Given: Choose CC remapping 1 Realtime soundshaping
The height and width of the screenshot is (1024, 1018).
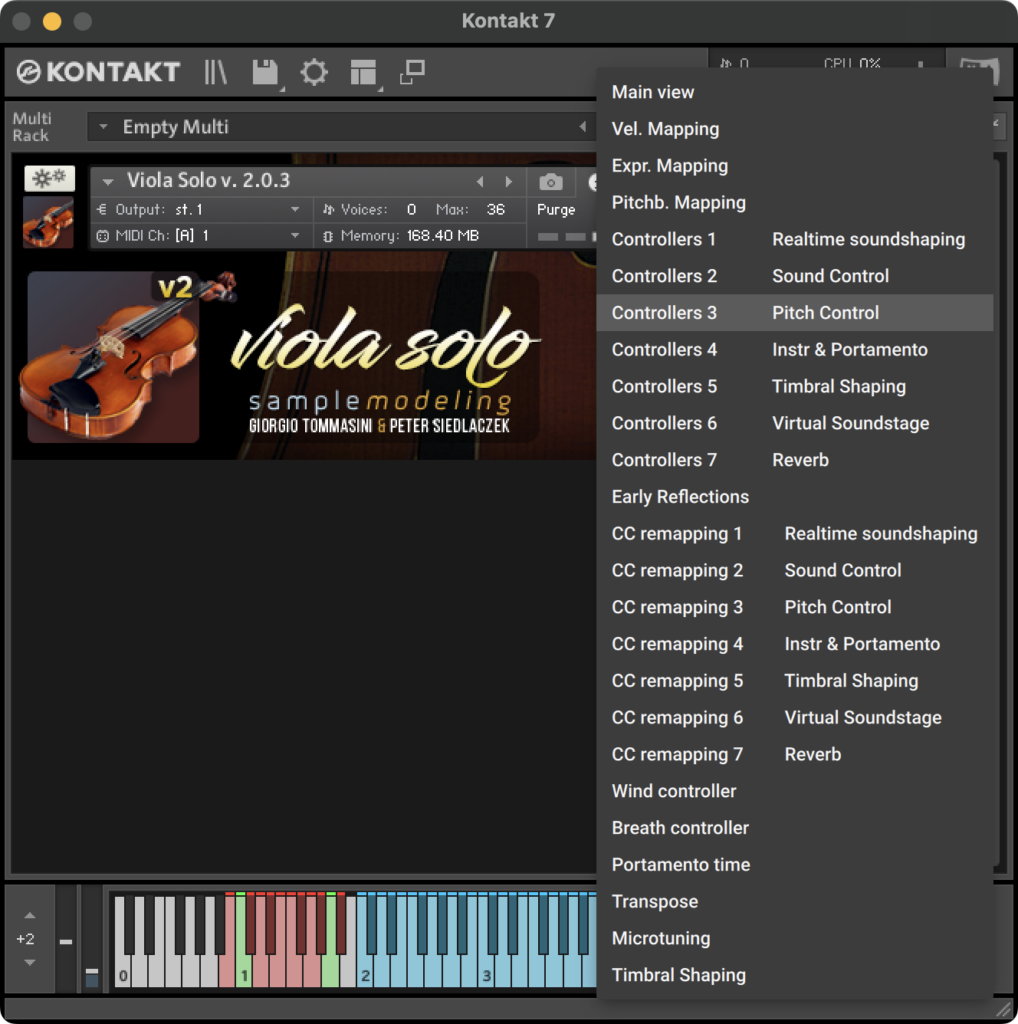Looking at the screenshot, I should [x=795, y=534].
